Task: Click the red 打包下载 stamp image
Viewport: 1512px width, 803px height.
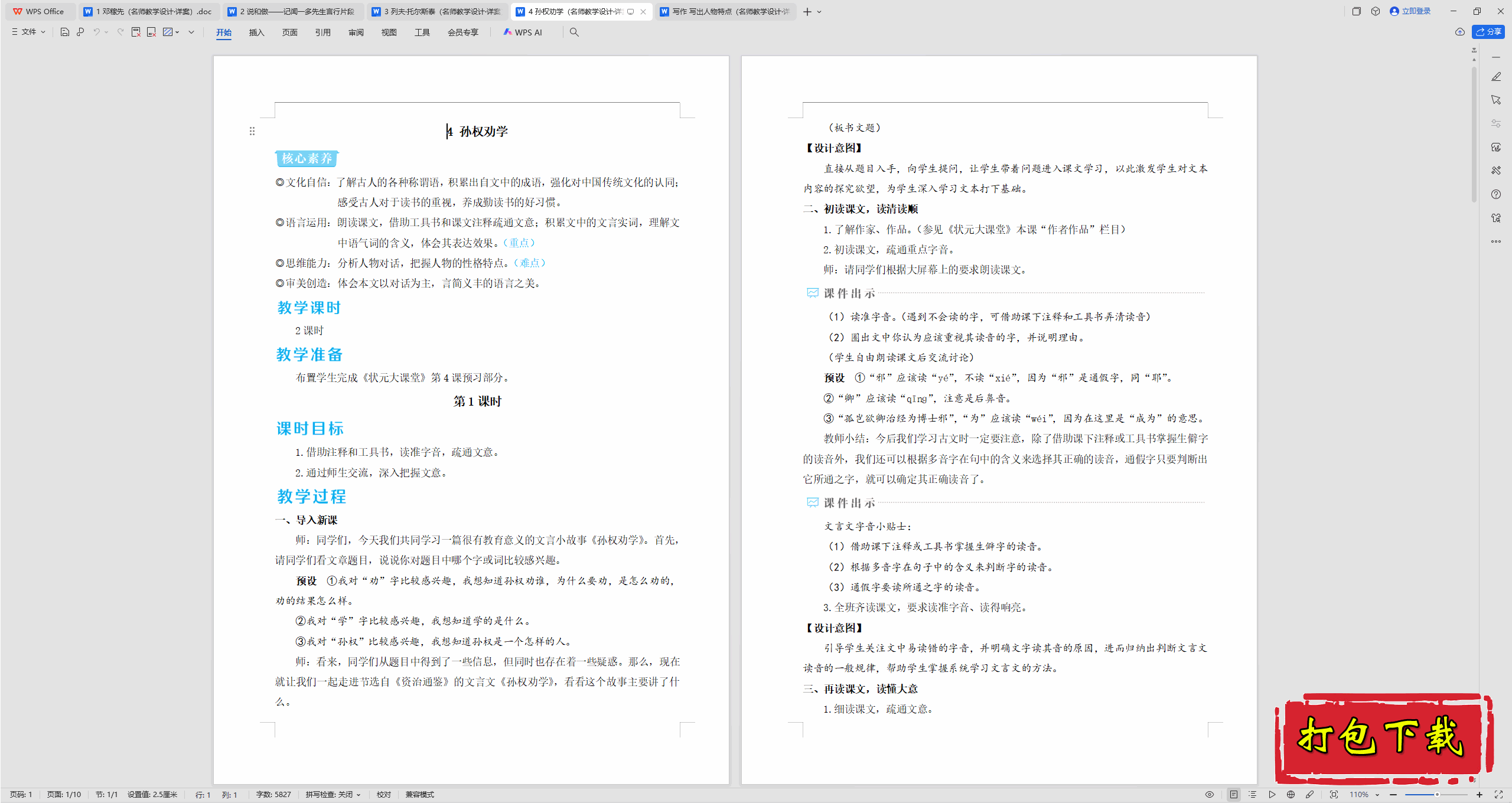Action: tap(1383, 737)
